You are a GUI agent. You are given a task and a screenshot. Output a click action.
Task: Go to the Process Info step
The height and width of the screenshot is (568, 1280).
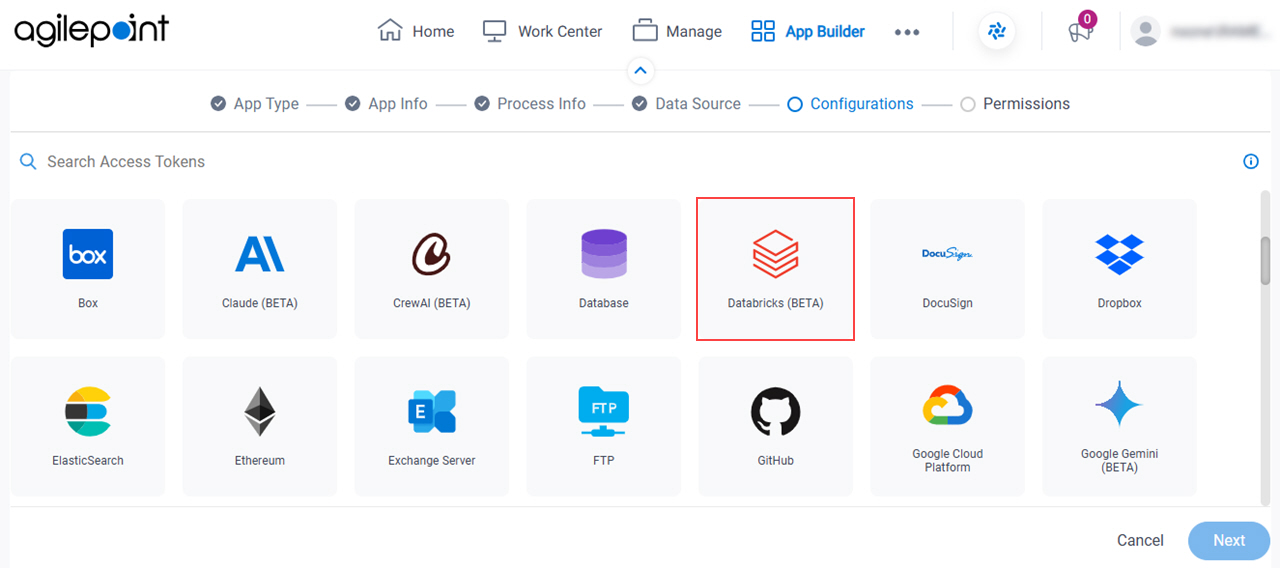[x=530, y=104]
